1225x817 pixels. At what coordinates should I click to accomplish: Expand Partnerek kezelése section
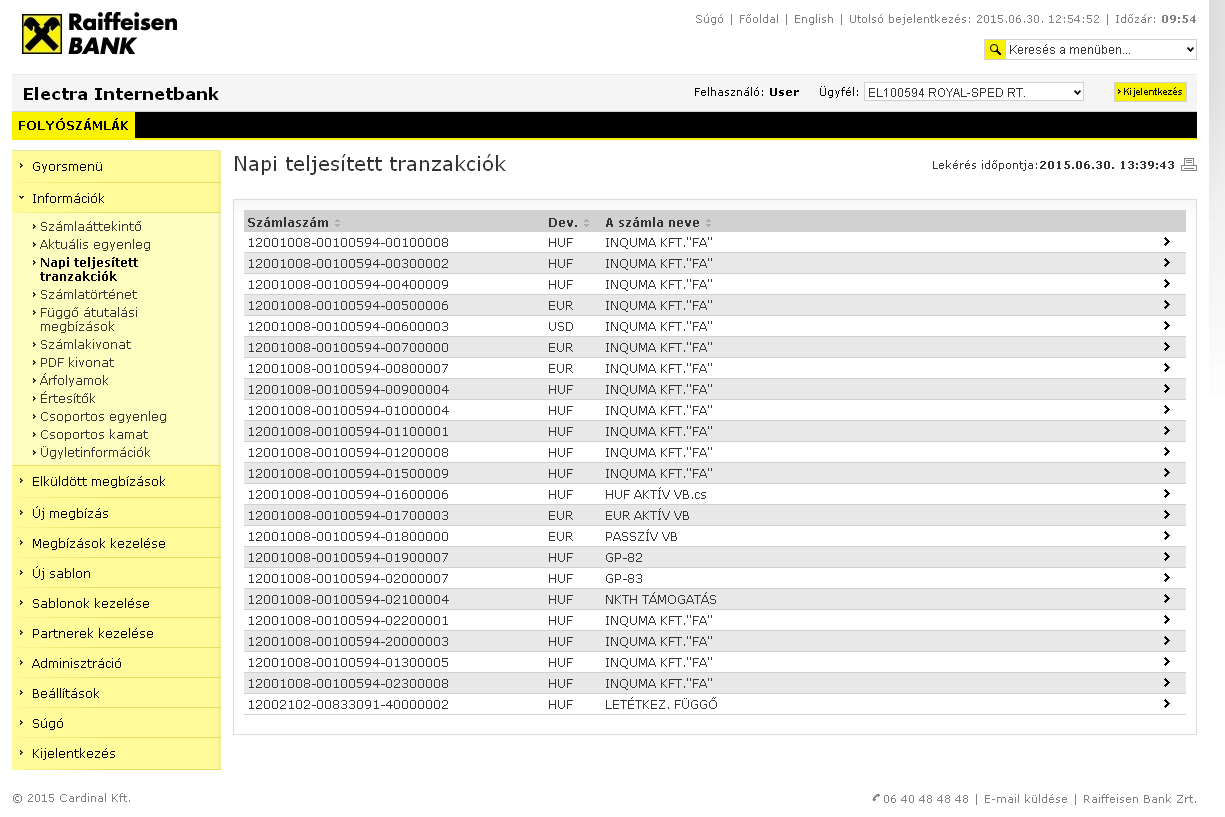116,633
